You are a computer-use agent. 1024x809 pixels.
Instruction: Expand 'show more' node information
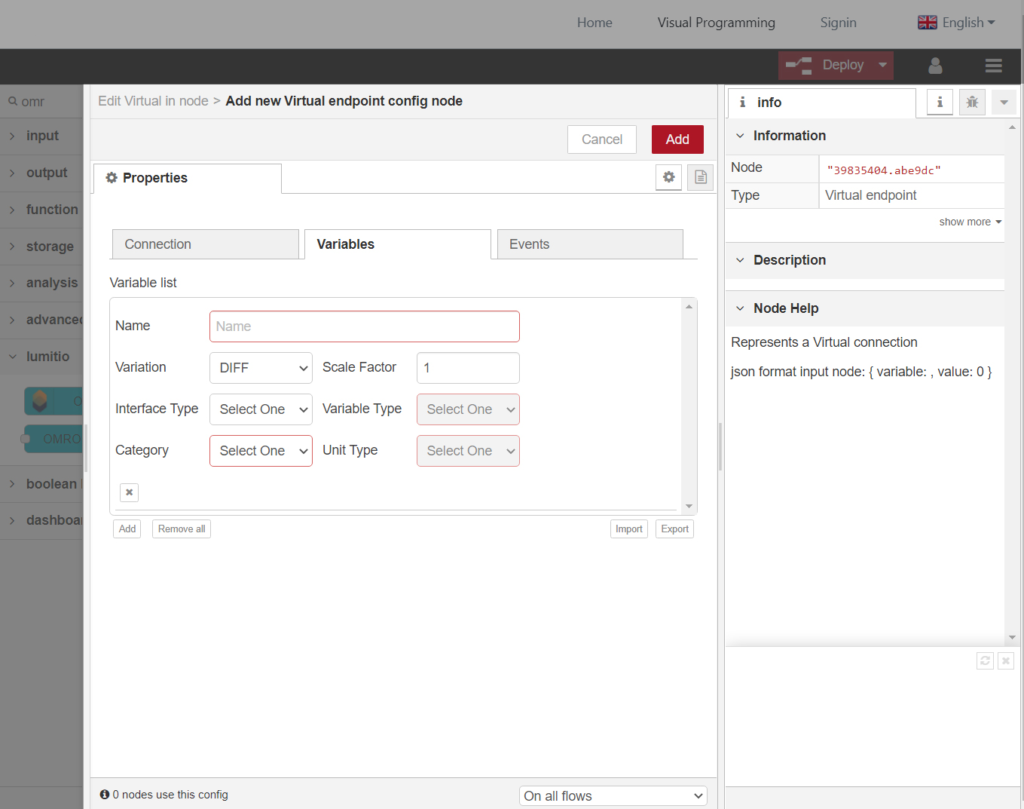(970, 222)
